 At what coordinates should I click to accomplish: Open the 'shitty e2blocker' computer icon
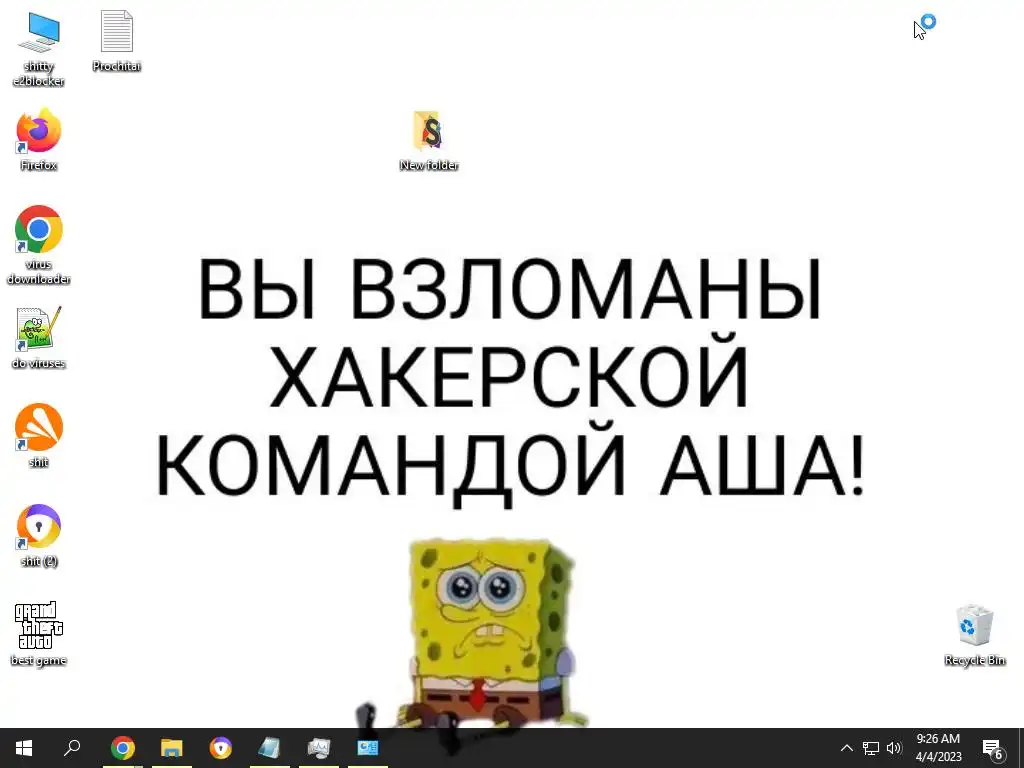[x=39, y=48]
